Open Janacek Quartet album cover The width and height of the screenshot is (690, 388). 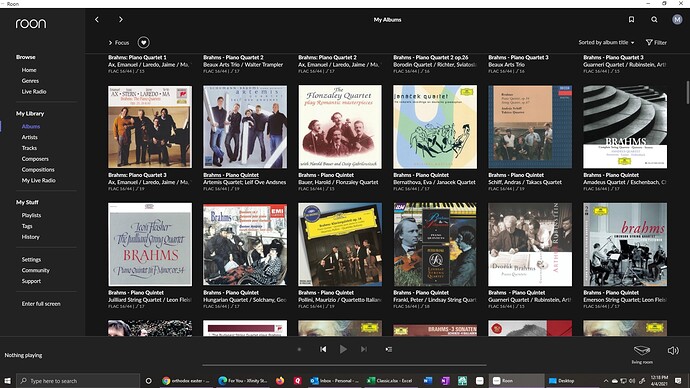coord(435,127)
